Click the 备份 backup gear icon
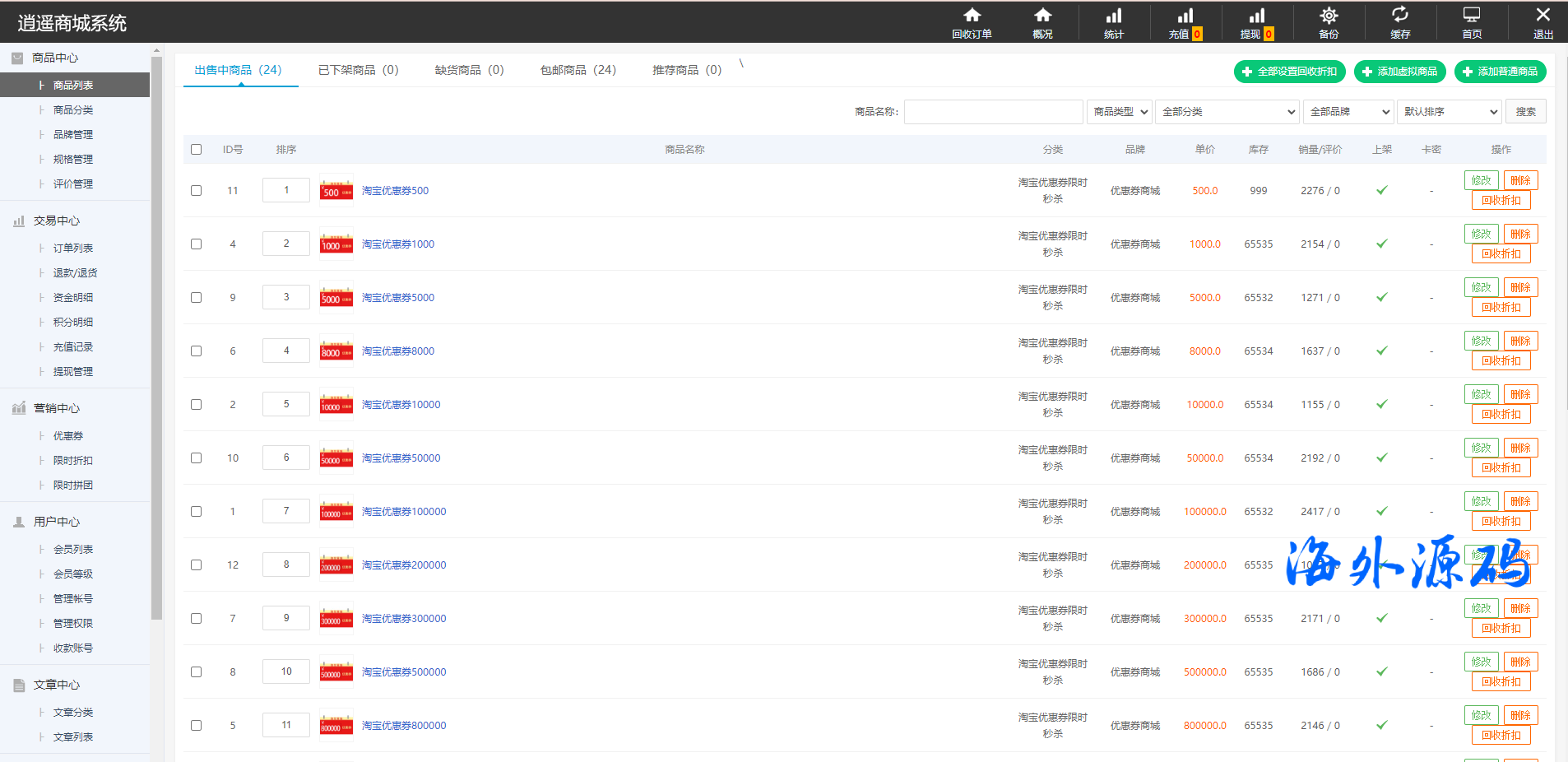 (1328, 16)
